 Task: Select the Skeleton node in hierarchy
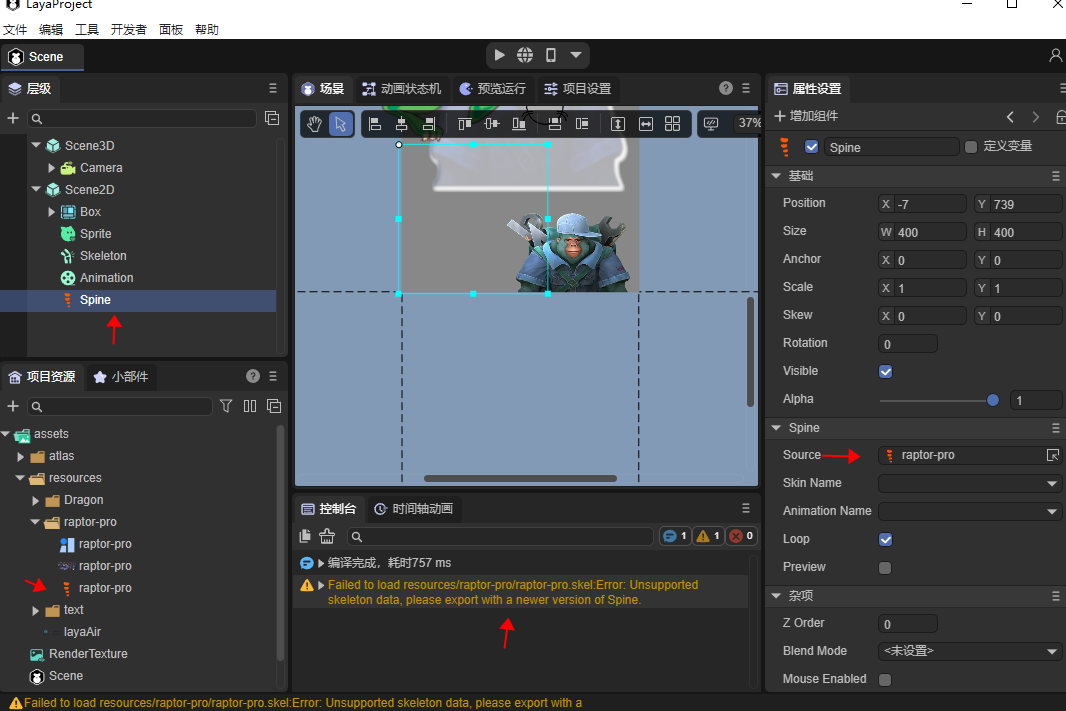pos(103,256)
